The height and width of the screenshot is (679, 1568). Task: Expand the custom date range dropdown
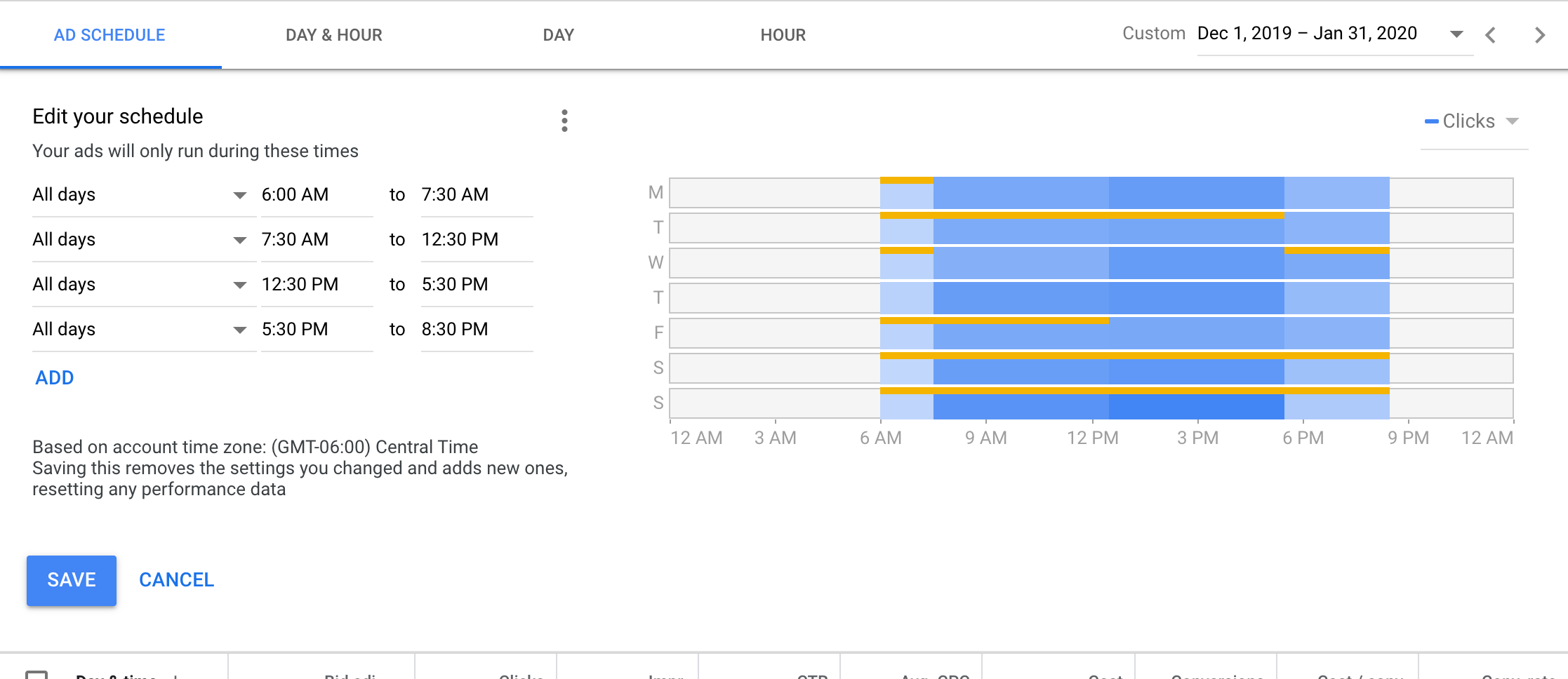pyautogui.click(x=1456, y=34)
